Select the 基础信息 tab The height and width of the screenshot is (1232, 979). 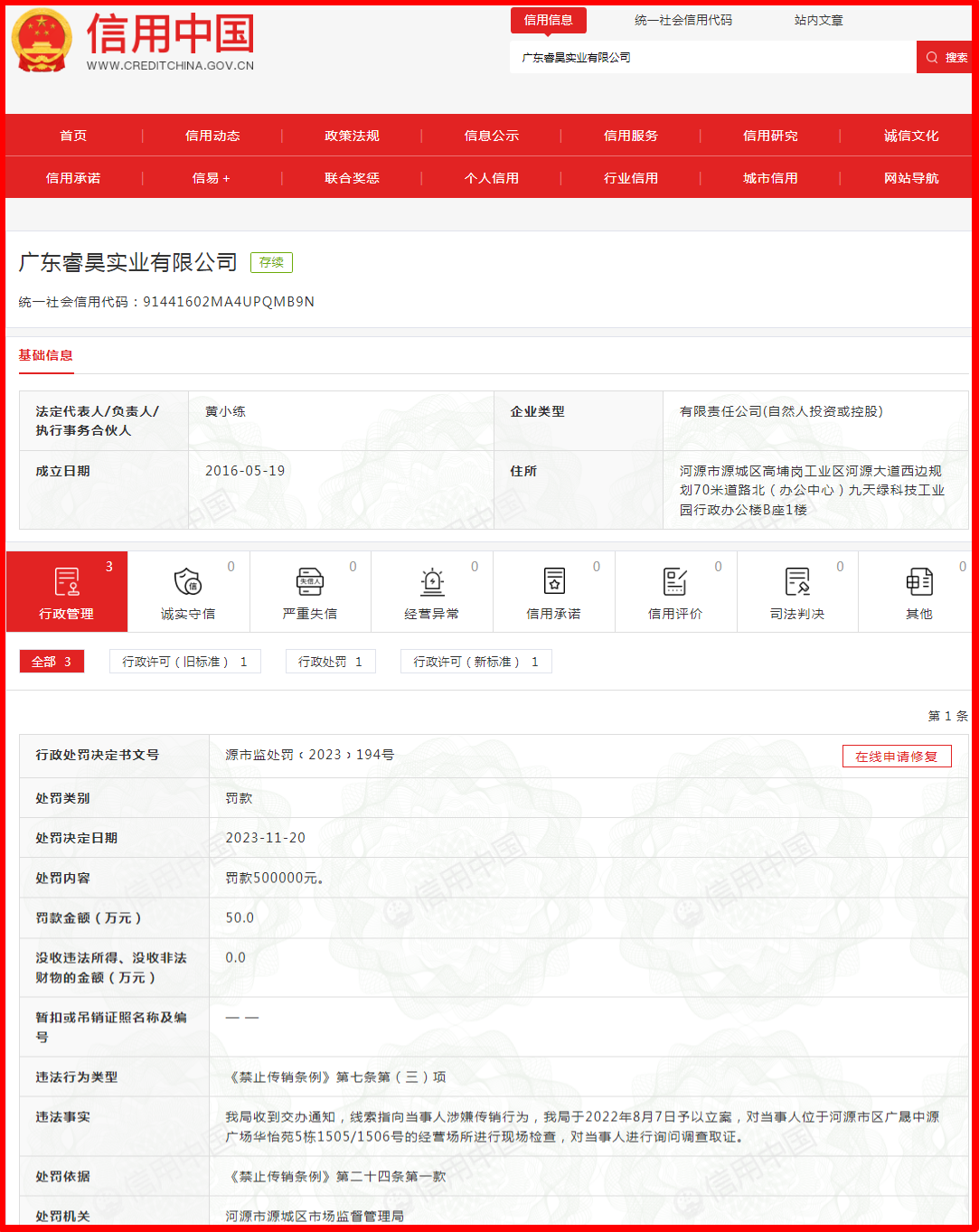46,355
